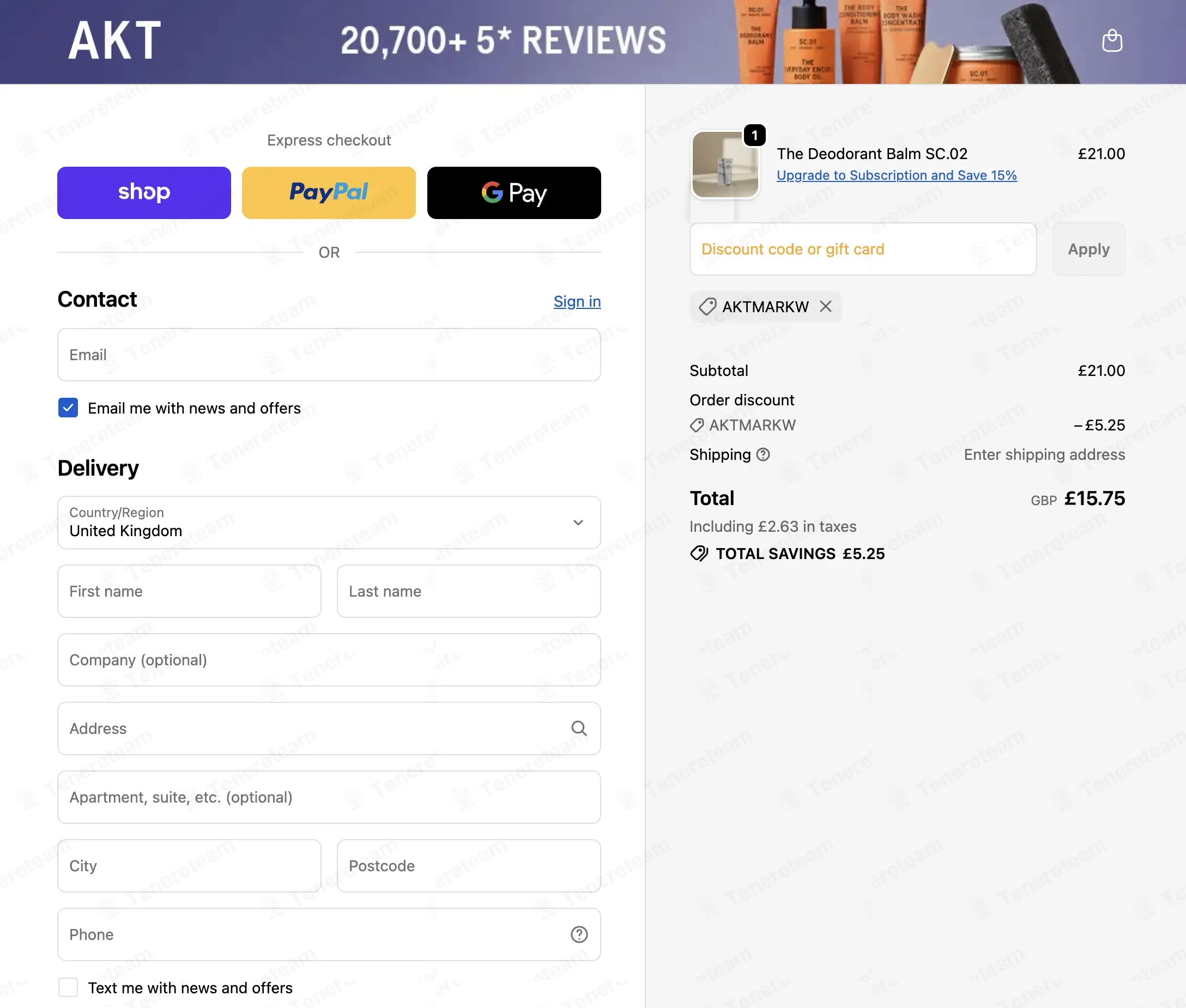Upgrade to Subscription and Save 15% link
1186x1008 pixels.
tap(896, 175)
